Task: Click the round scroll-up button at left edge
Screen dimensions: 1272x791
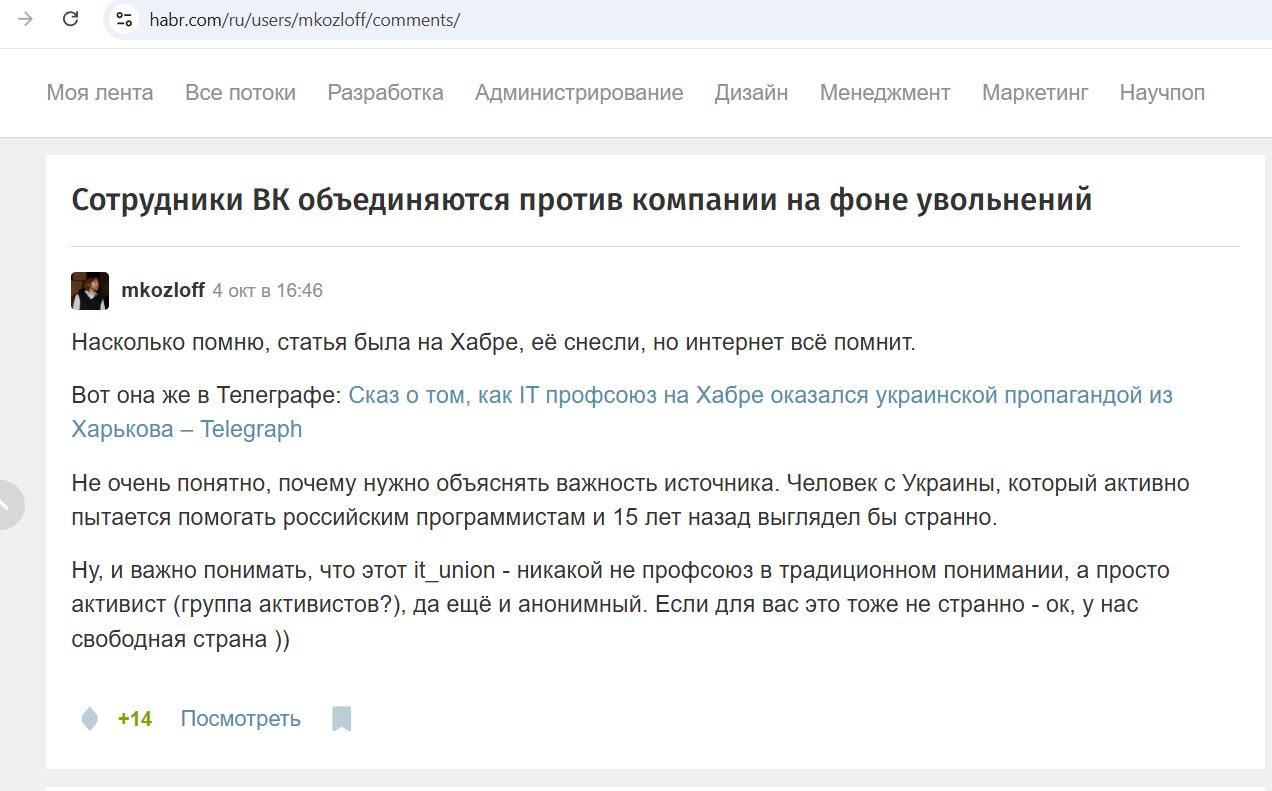Action: click(x=8, y=505)
